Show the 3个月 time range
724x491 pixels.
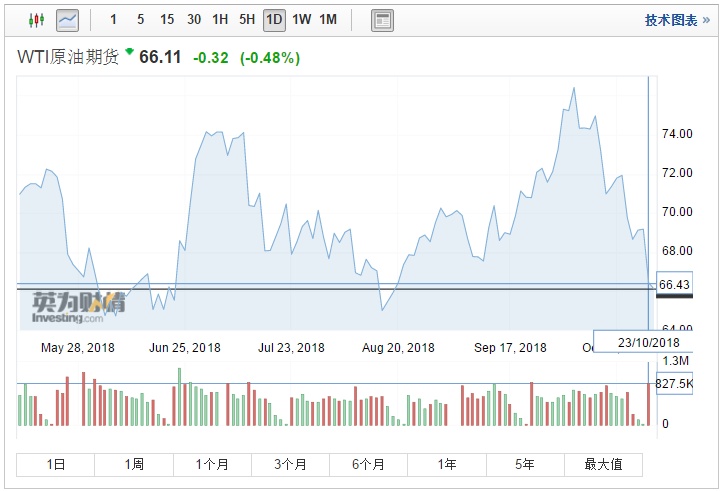[x=290, y=464]
